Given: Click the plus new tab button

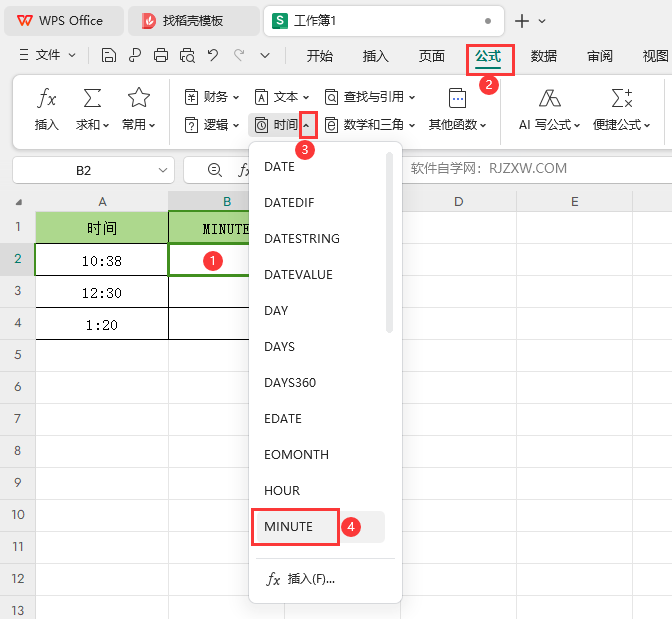Looking at the screenshot, I should click(x=522, y=21).
